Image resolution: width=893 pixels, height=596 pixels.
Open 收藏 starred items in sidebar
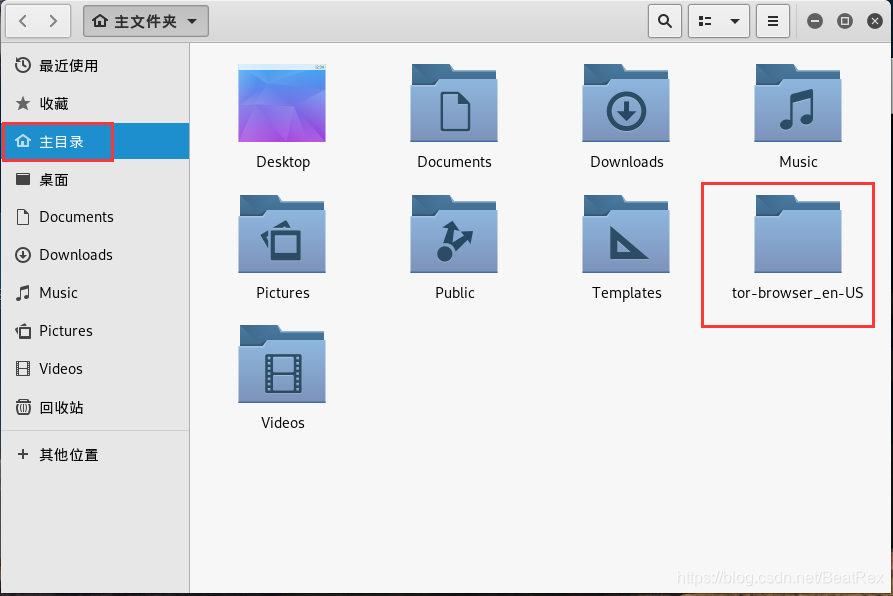pos(95,104)
